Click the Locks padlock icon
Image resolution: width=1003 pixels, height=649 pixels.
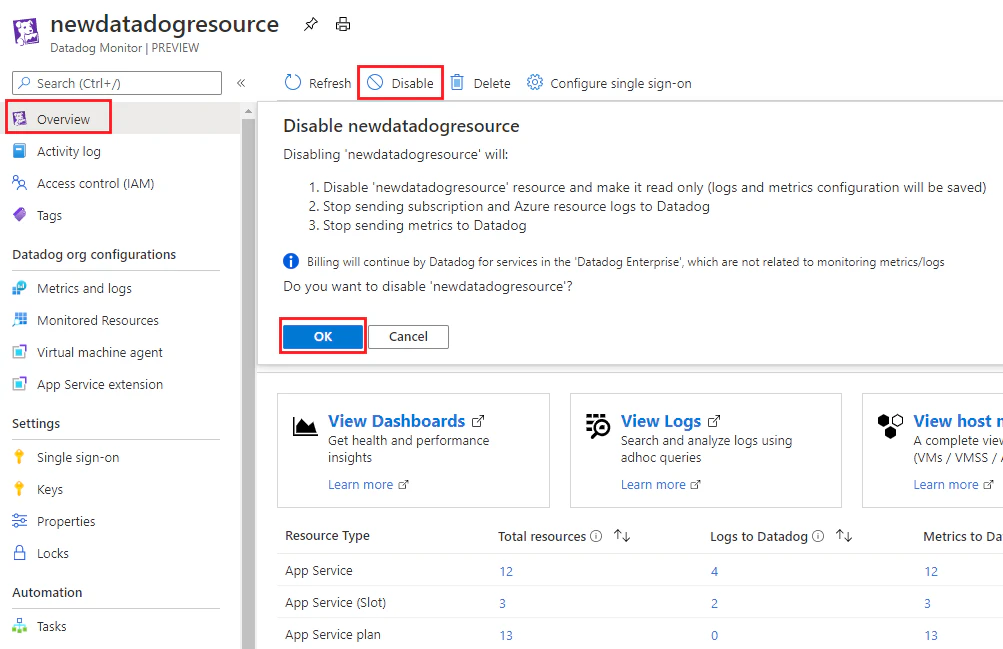point(20,552)
